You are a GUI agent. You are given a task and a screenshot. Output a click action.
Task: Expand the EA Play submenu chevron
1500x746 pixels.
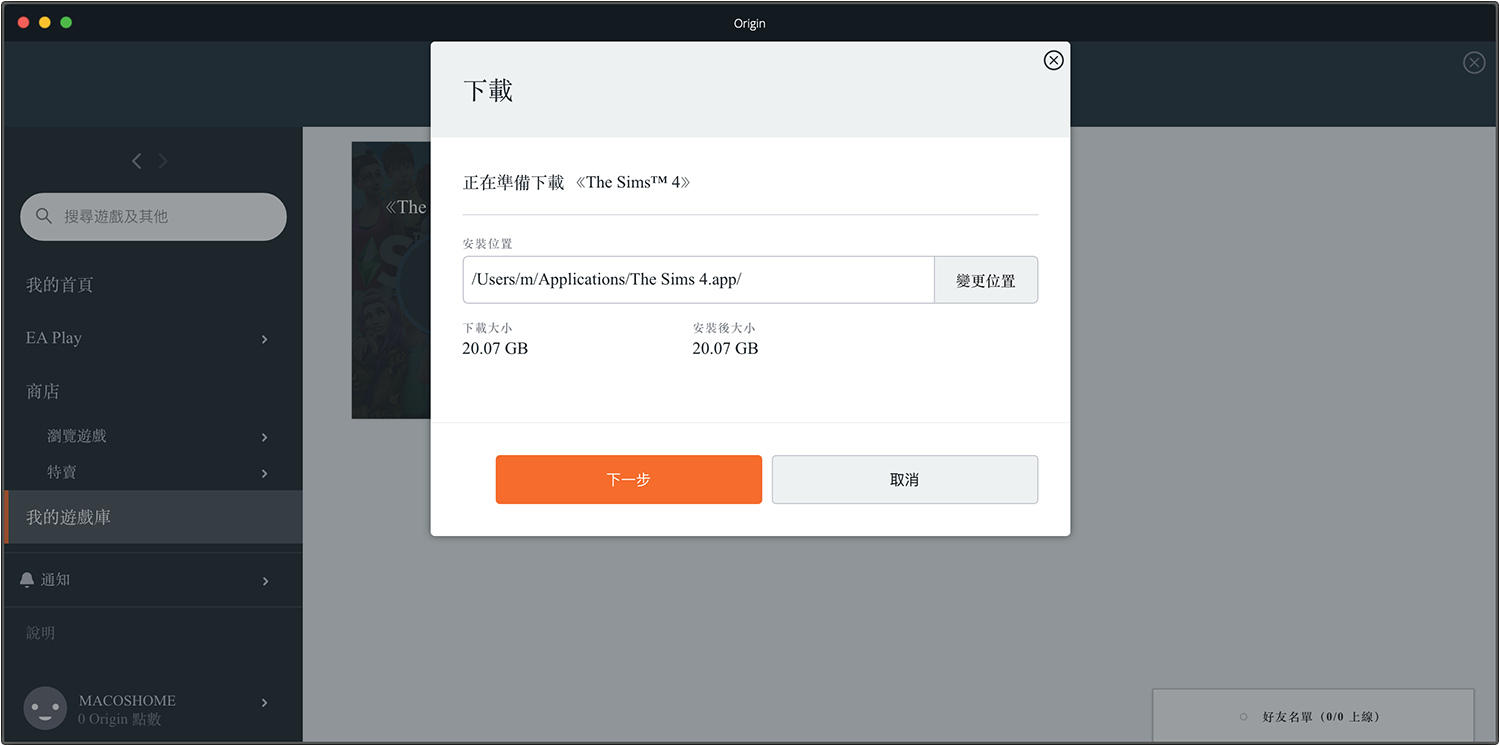[264, 339]
